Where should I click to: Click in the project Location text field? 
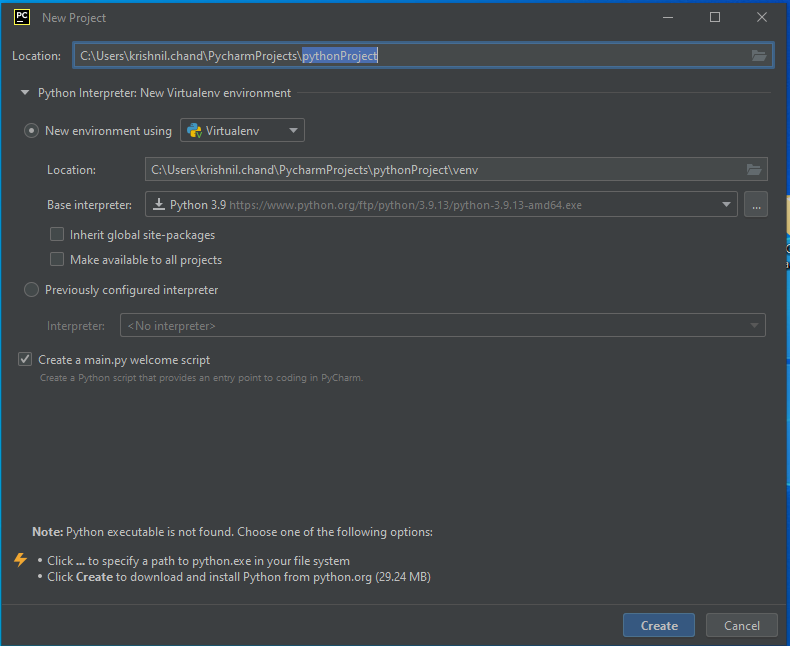click(423, 55)
